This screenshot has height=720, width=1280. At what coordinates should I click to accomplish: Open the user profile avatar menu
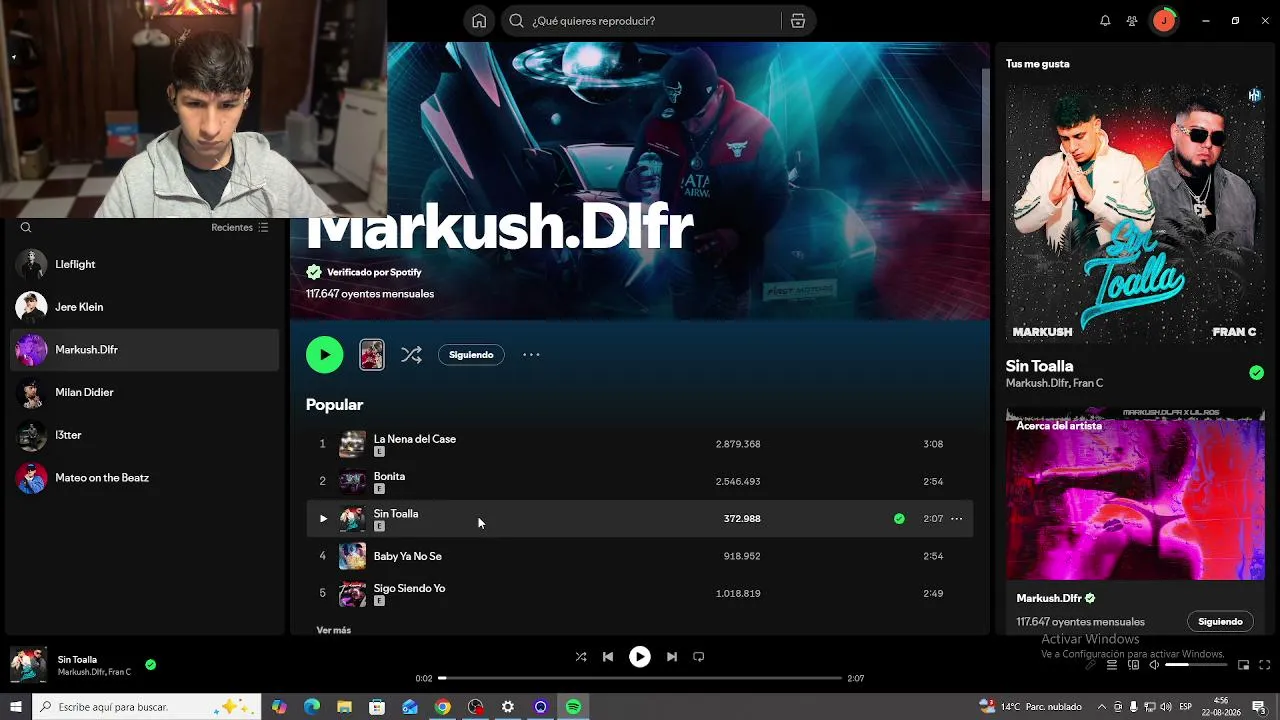(1164, 21)
